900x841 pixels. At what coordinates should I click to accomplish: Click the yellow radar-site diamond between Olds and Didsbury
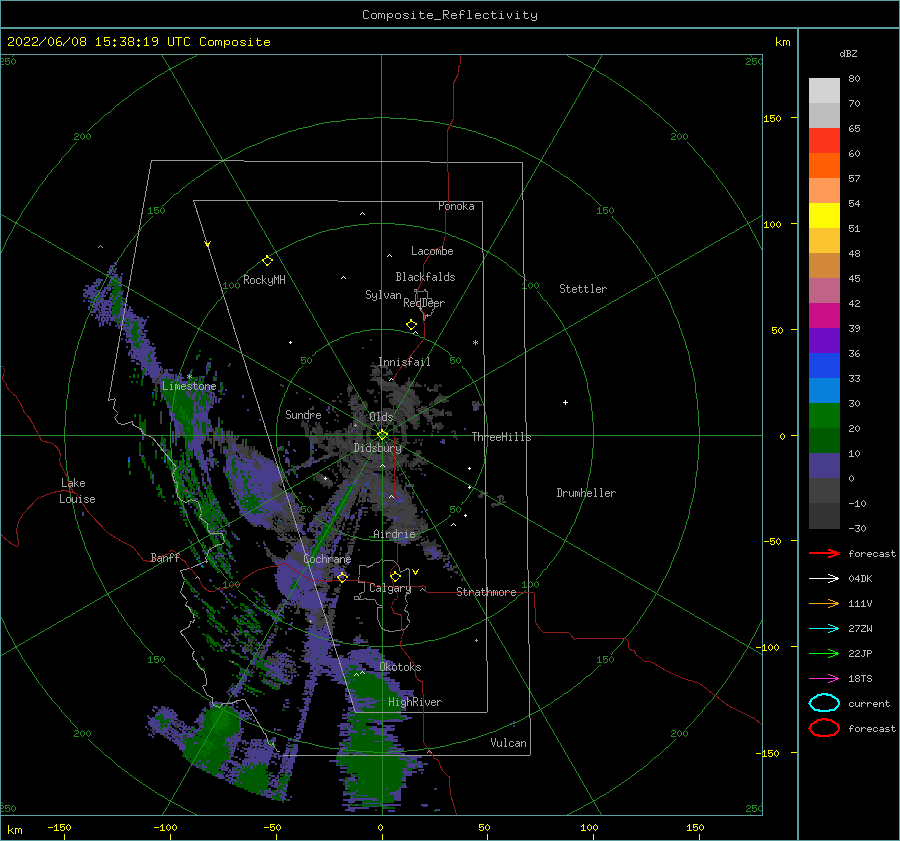tap(382, 435)
